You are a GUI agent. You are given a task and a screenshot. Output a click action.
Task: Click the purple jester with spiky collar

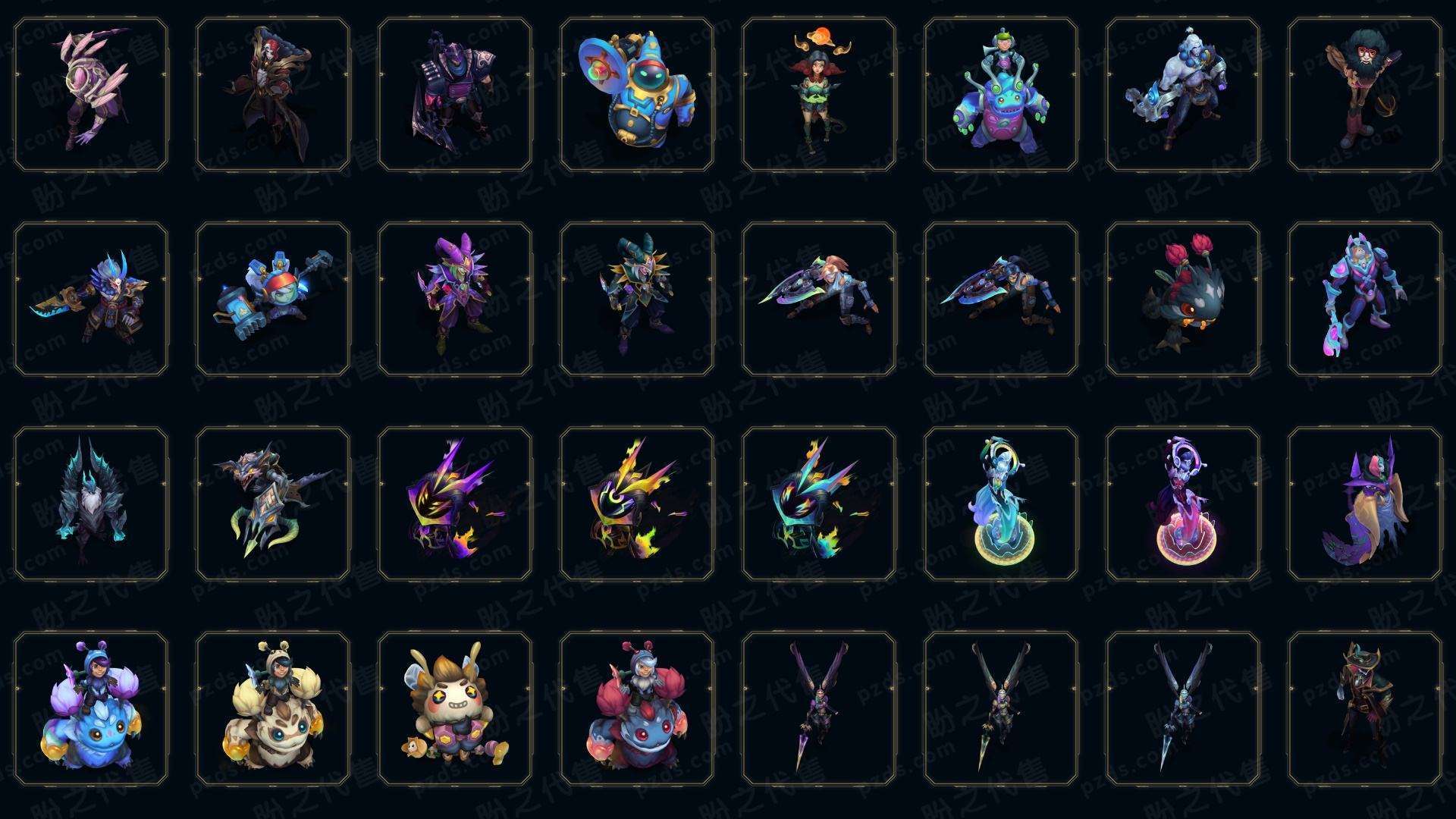pos(454,299)
